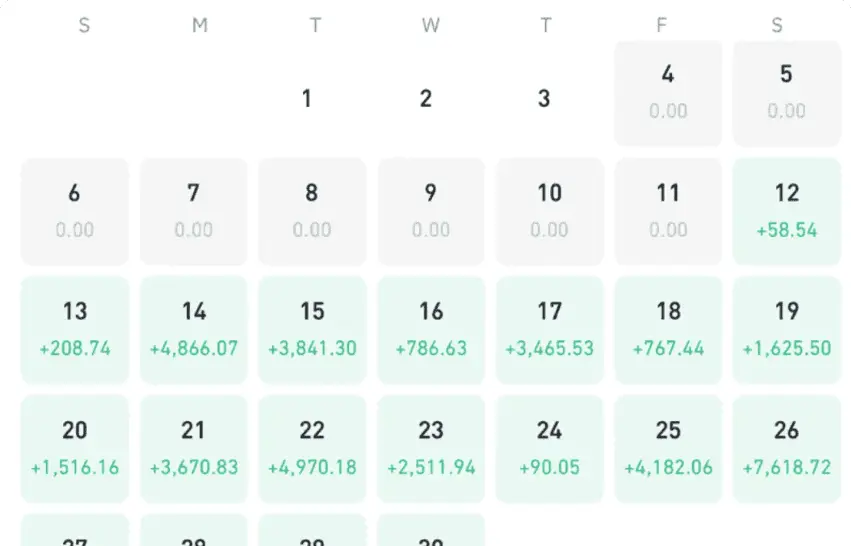
Task: Select day 17 with +3,465.53
Action: pos(549,330)
